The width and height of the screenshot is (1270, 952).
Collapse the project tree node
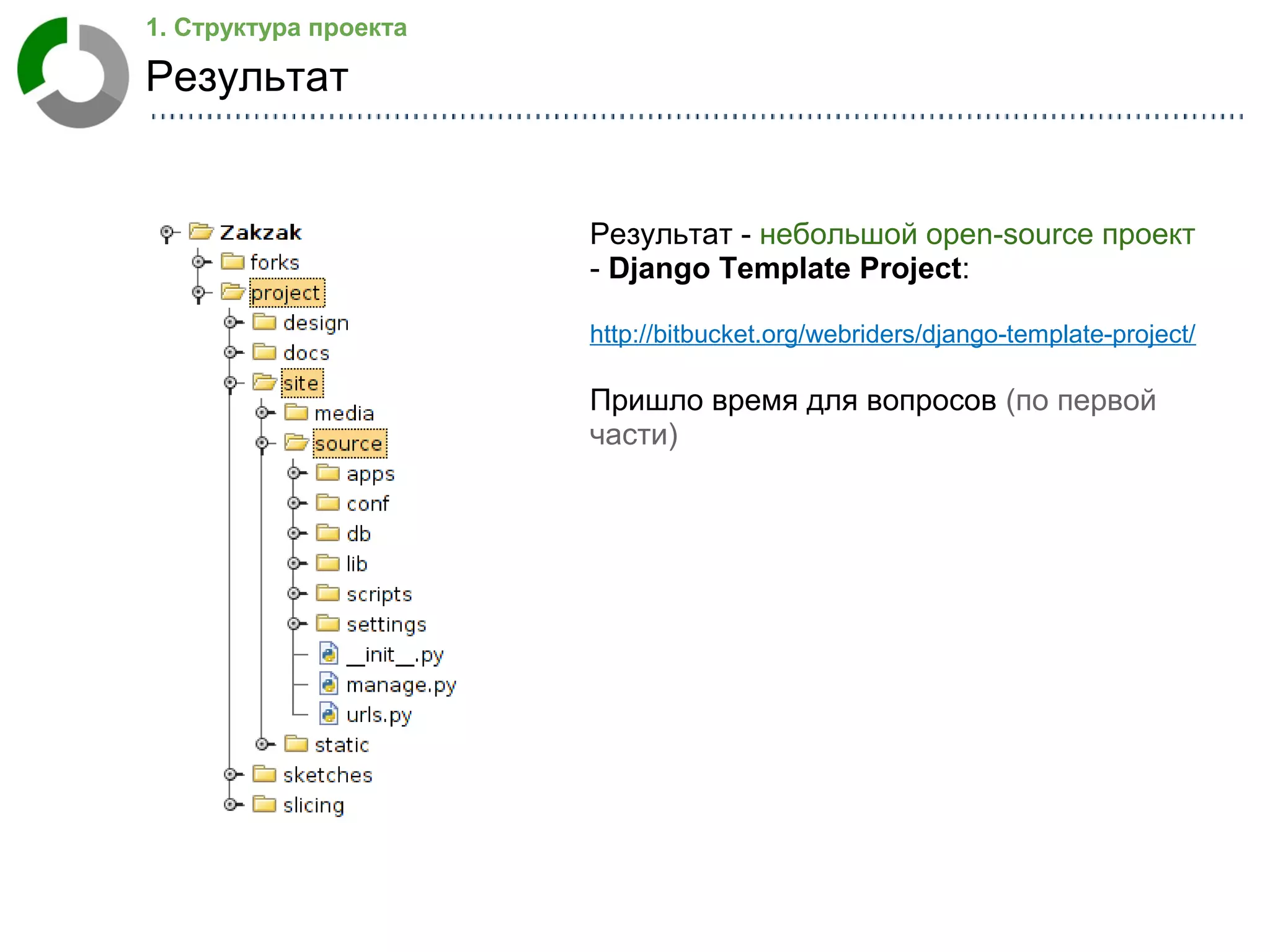pyautogui.click(x=198, y=292)
